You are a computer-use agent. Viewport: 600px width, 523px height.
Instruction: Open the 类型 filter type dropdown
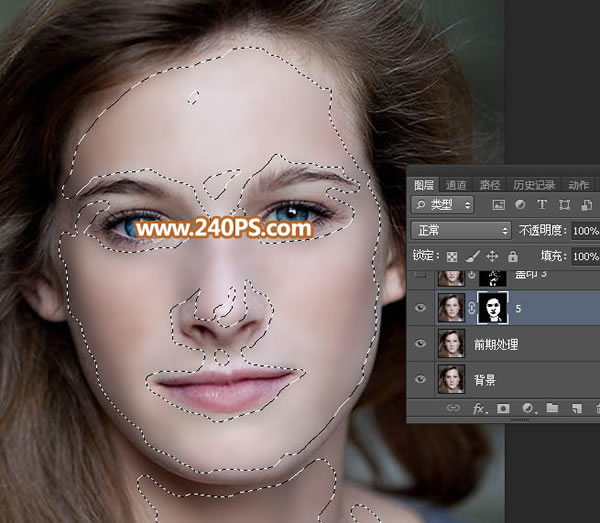[443, 205]
